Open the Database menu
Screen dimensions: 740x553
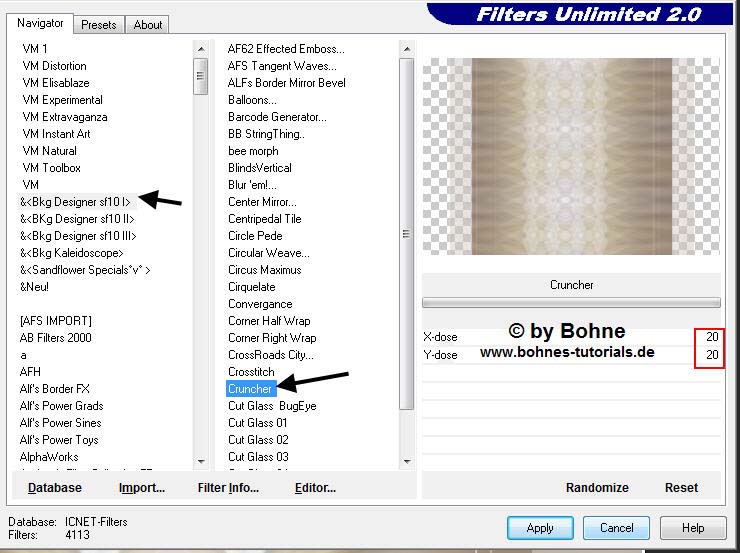[x=55, y=488]
